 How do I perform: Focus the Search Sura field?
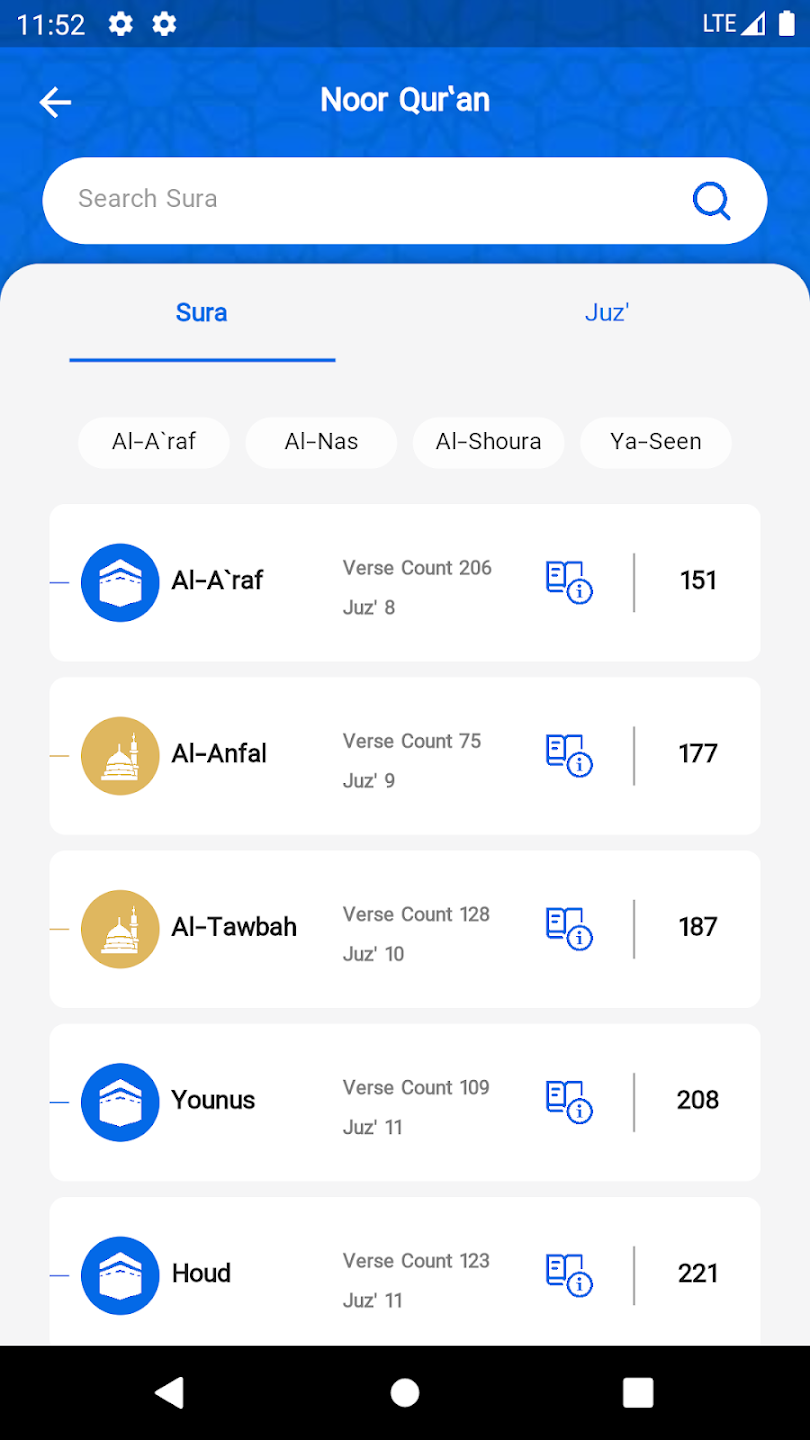pos(370,200)
